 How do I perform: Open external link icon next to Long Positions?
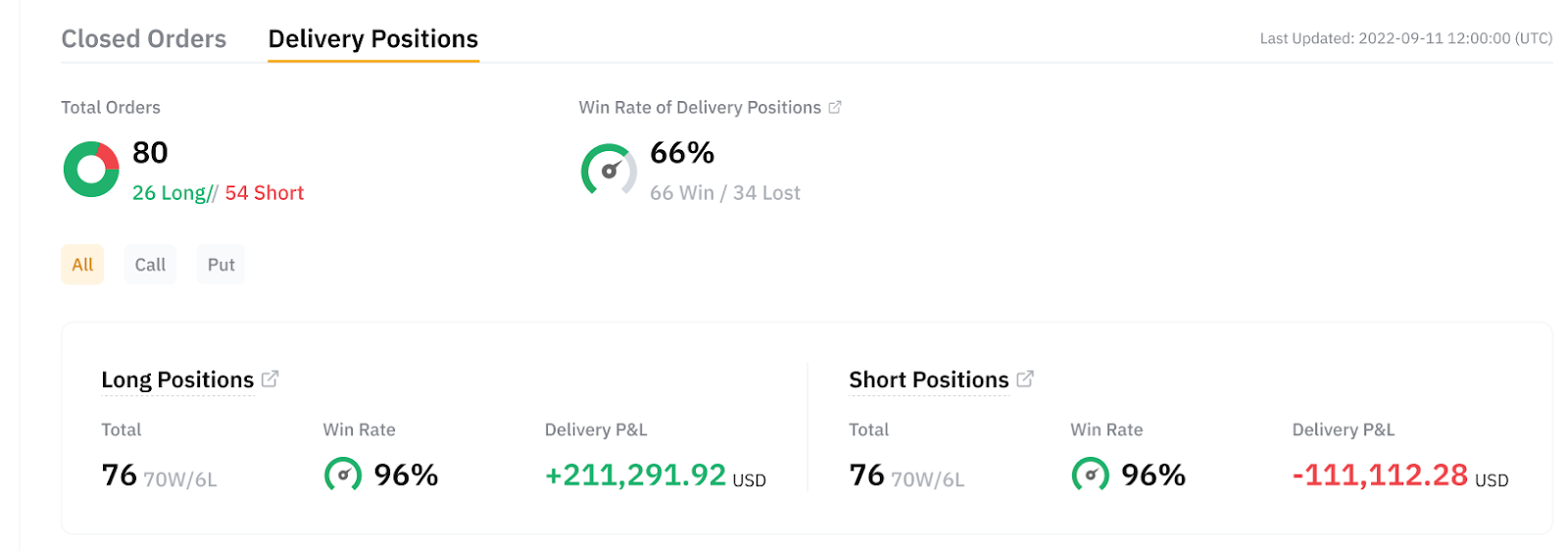270,378
